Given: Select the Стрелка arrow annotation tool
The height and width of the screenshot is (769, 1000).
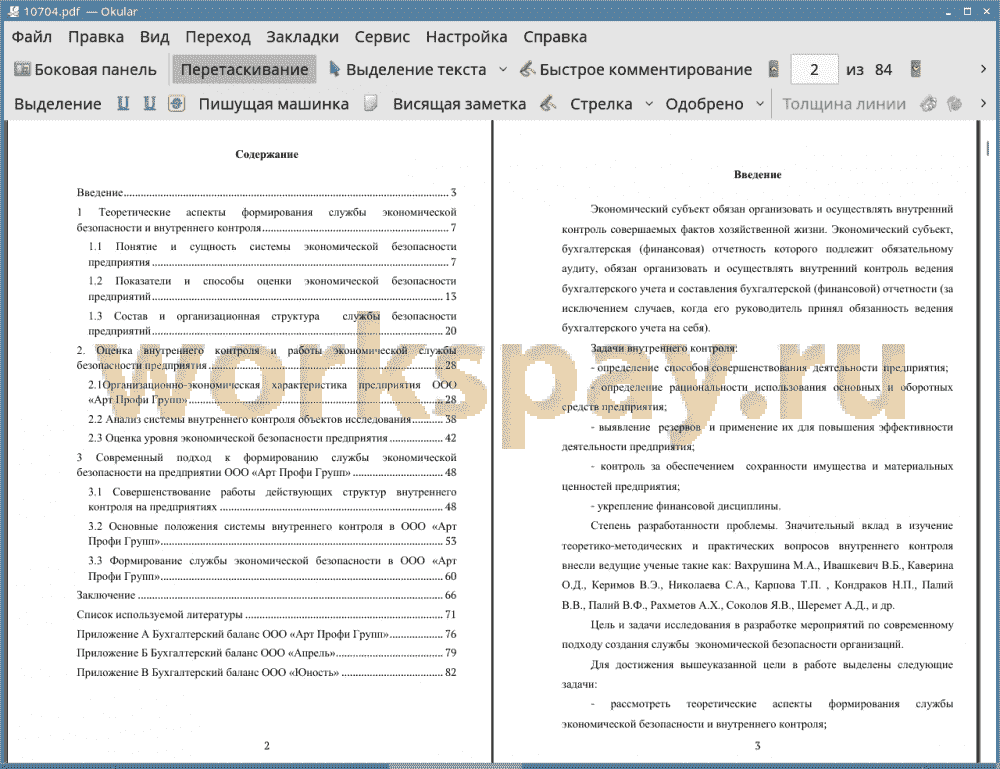Looking at the screenshot, I should (x=601, y=104).
